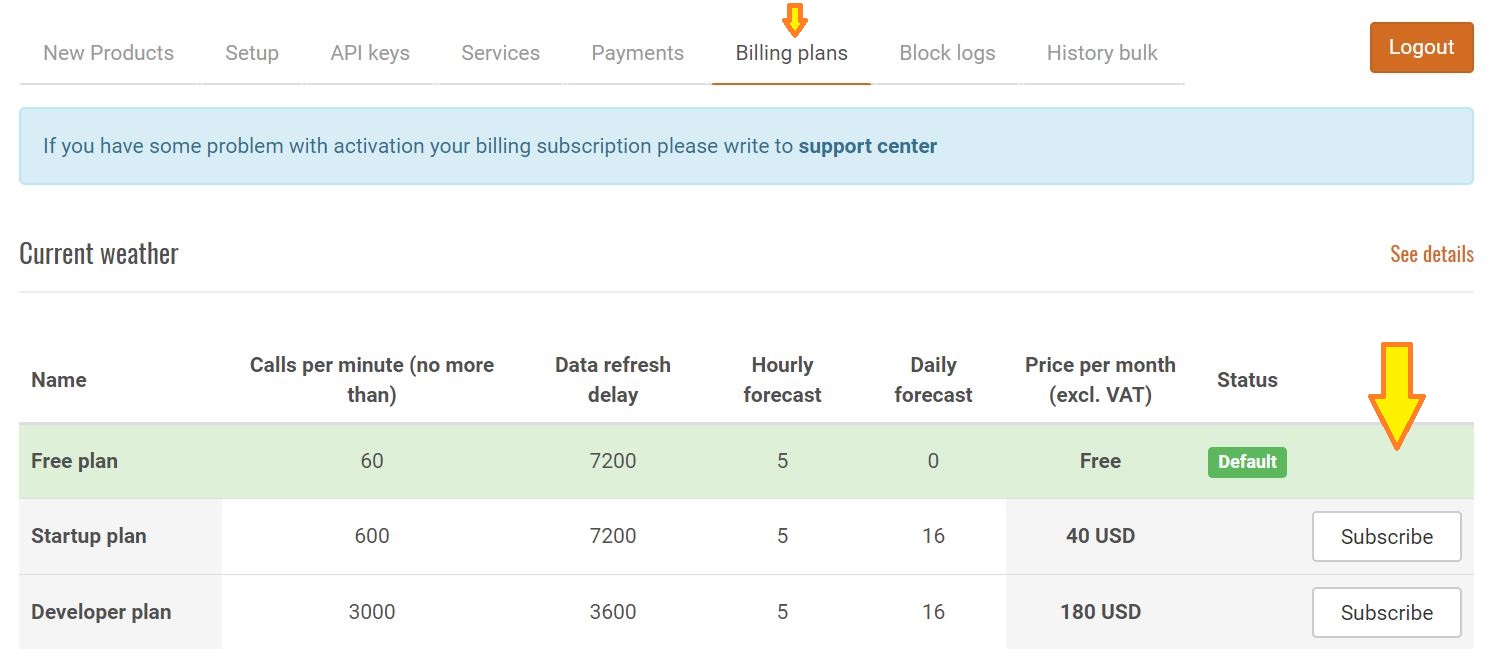1491x649 pixels.
Task: Select the Billing plans tab
Action: (792, 53)
